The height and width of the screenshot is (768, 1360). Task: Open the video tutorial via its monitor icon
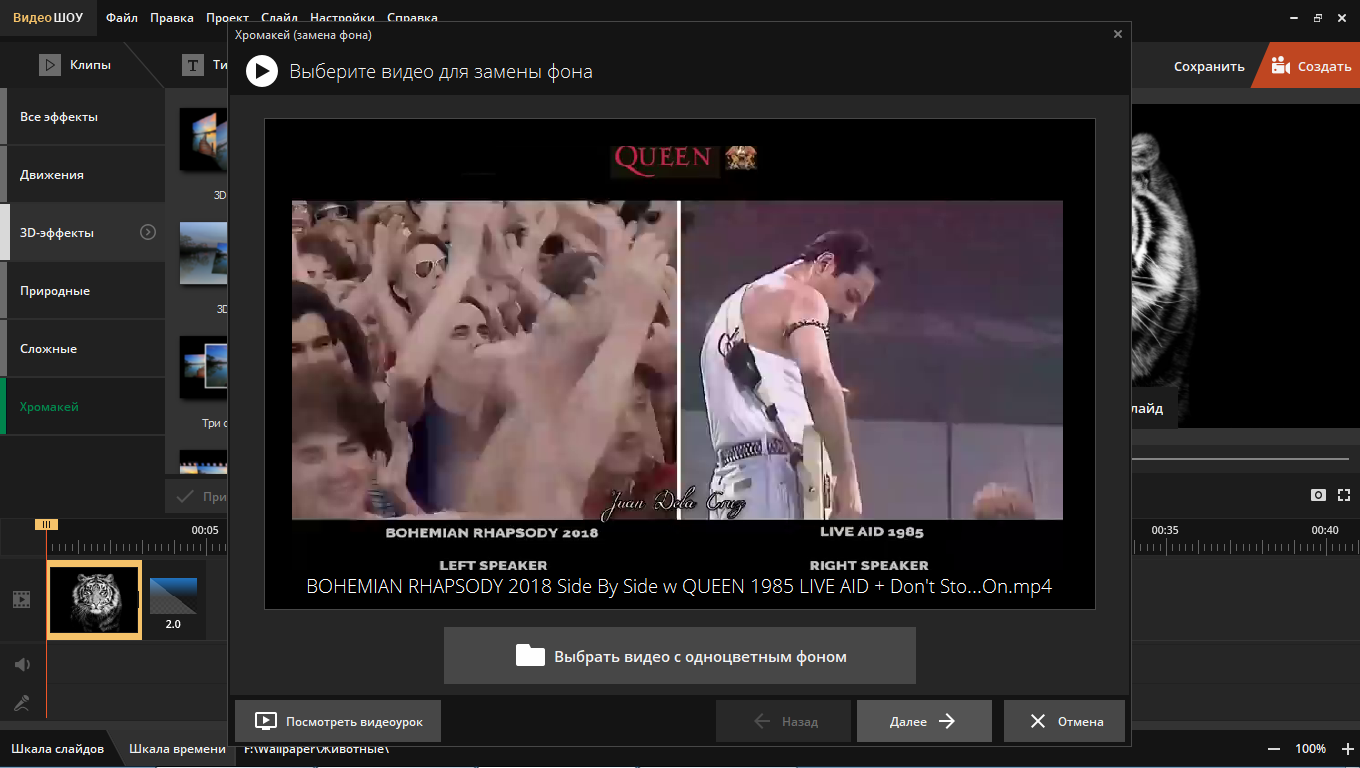pos(265,721)
